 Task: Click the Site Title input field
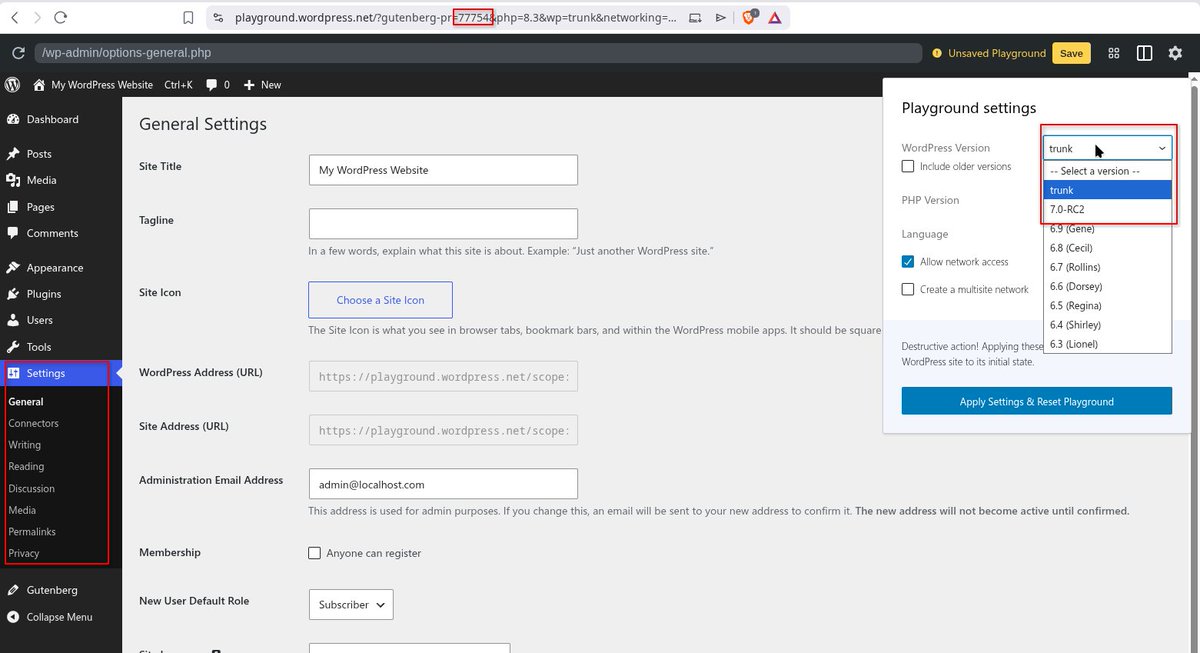tap(443, 170)
